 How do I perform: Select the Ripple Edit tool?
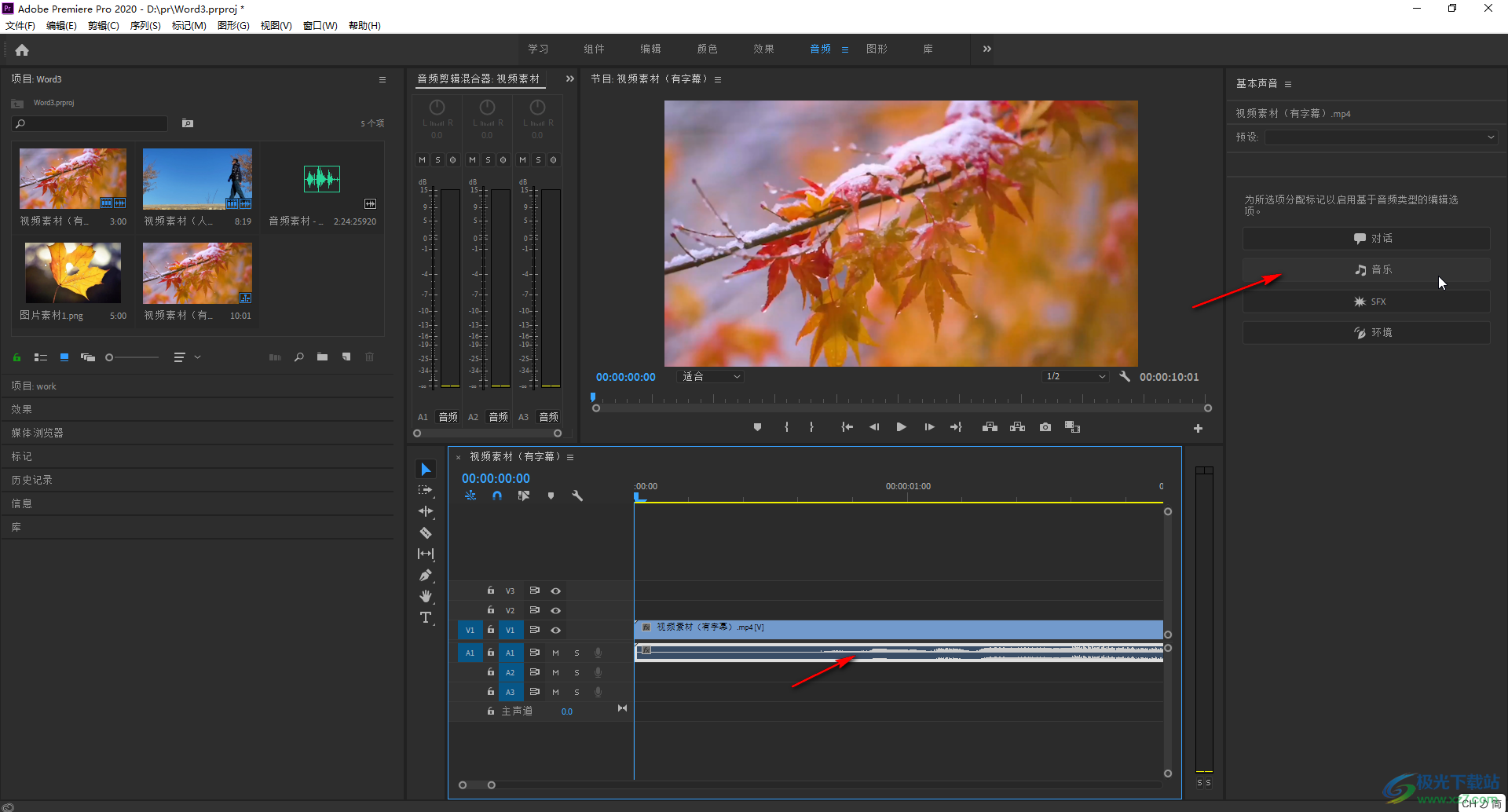[x=426, y=511]
